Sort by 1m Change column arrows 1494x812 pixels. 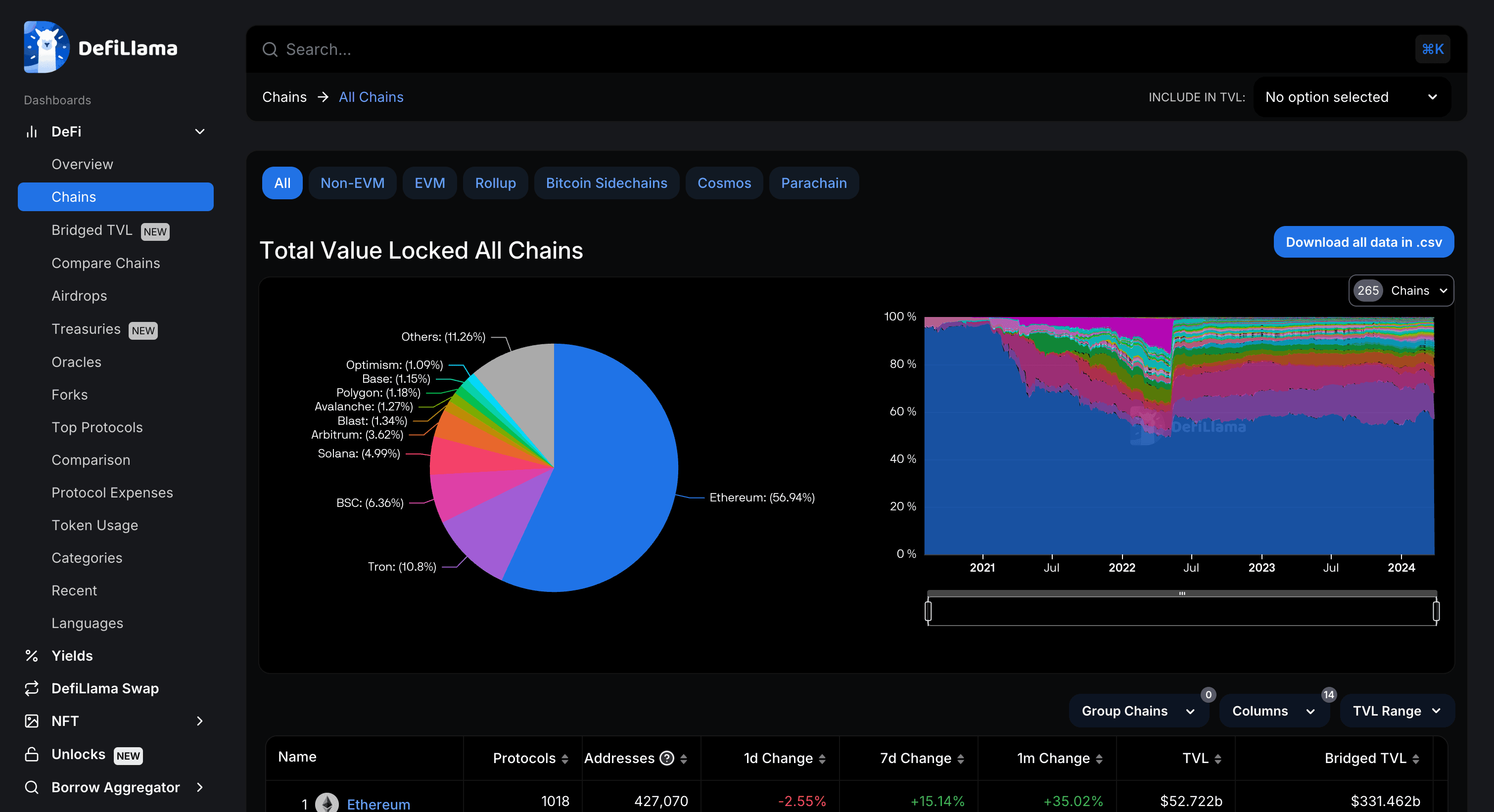coord(1099,759)
